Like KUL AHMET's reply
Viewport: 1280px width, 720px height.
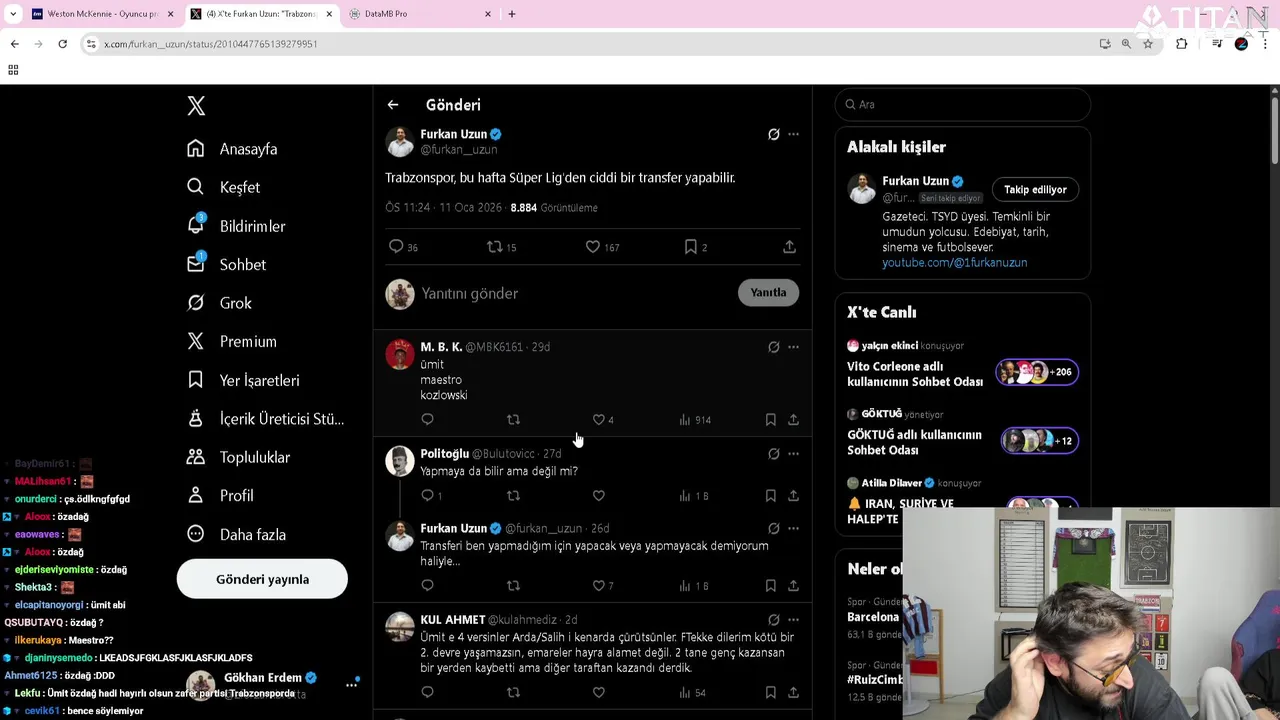(598, 692)
